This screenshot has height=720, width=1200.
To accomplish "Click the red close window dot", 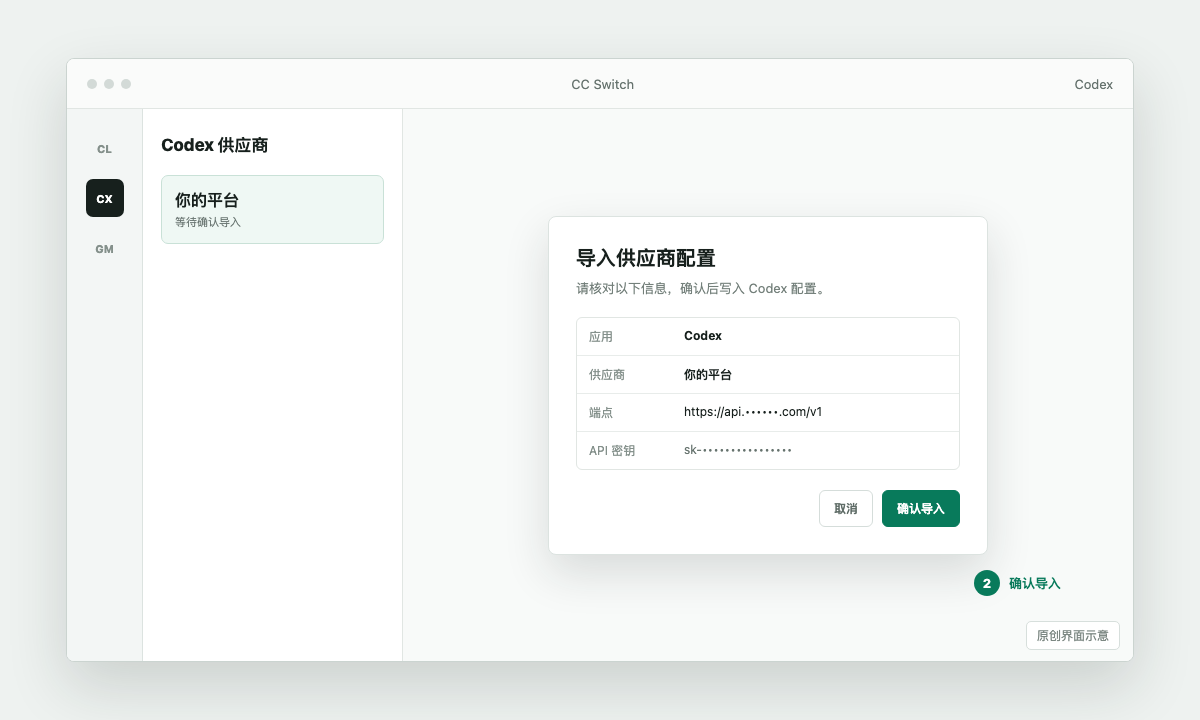I will click(x=92, y=84).
